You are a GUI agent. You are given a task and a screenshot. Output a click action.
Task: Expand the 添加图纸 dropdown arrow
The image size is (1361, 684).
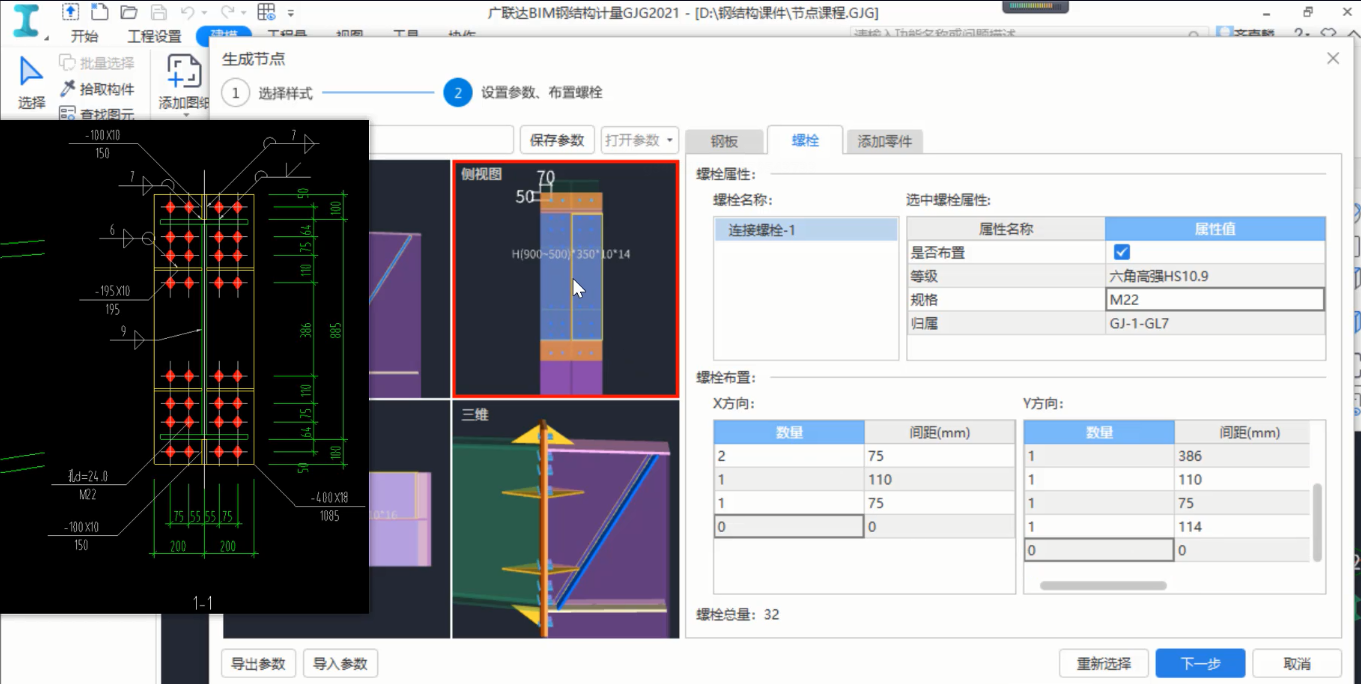pyautogui.click(x=186, y=114)
